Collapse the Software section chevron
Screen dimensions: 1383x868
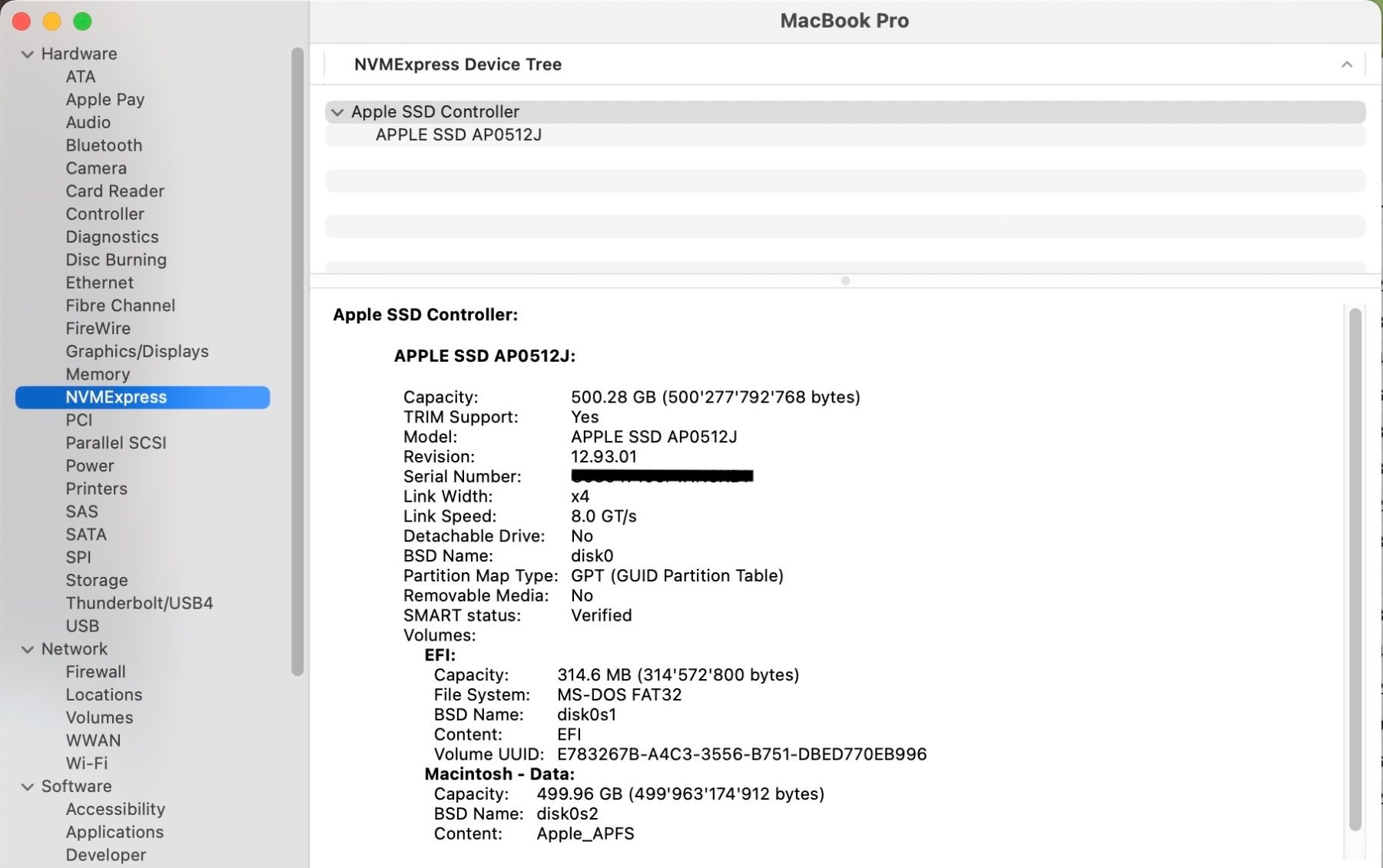[x=28, y=787]
